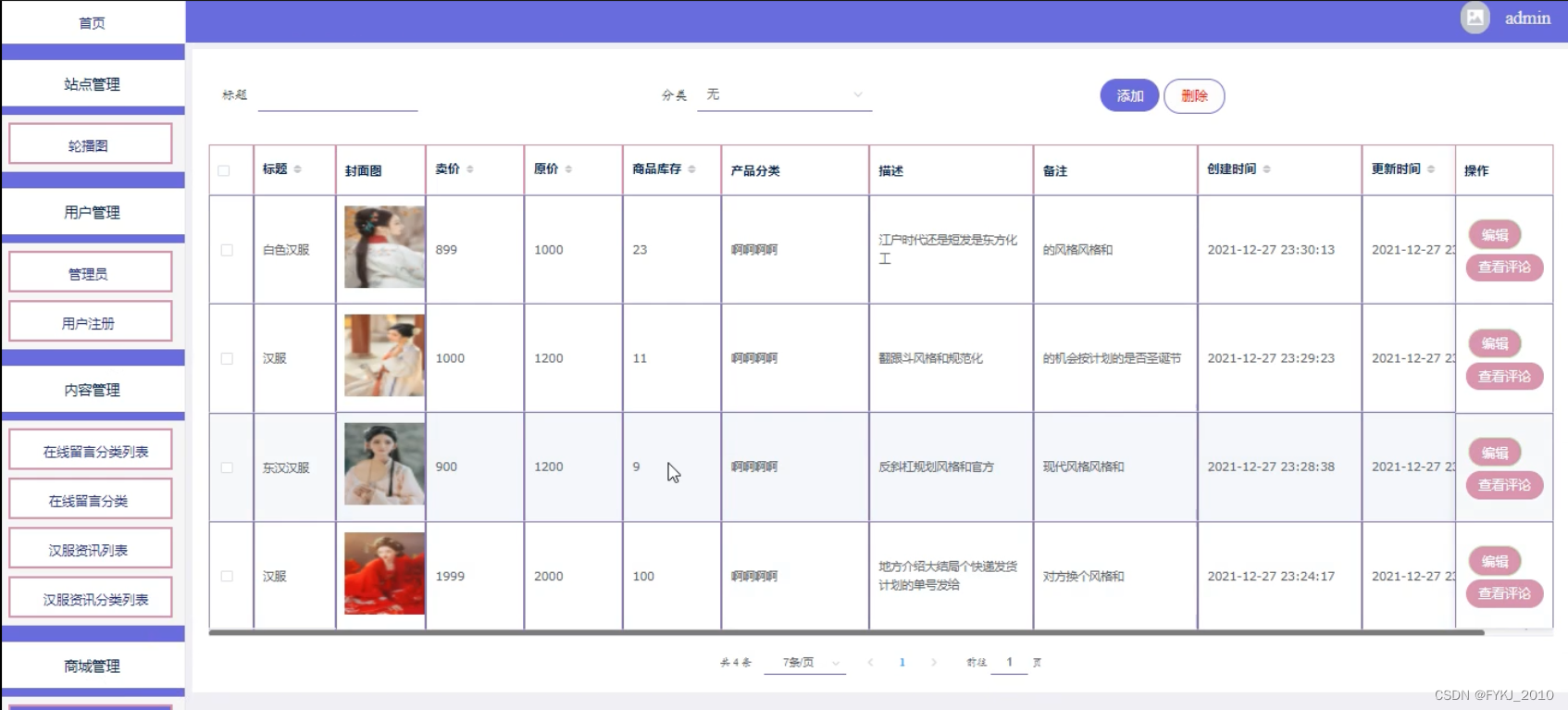Image resolution: width=1568 pixels, height=710 pixels.
Task: Click 查看评论 for the 汉服 1999 row
Action: click(1504, 593)
